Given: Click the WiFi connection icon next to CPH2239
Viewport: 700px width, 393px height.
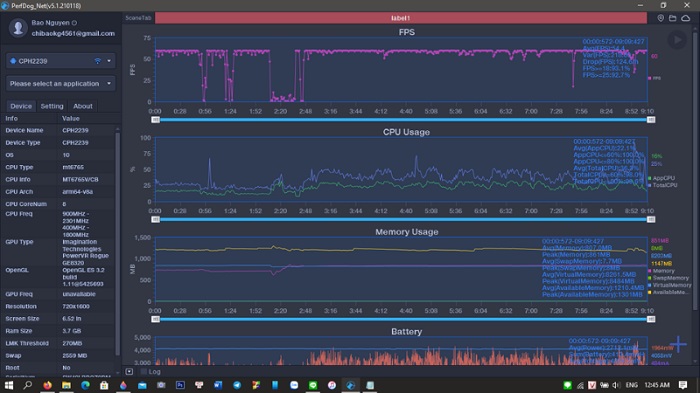Looking at the screenshot, I should [97, 61].
